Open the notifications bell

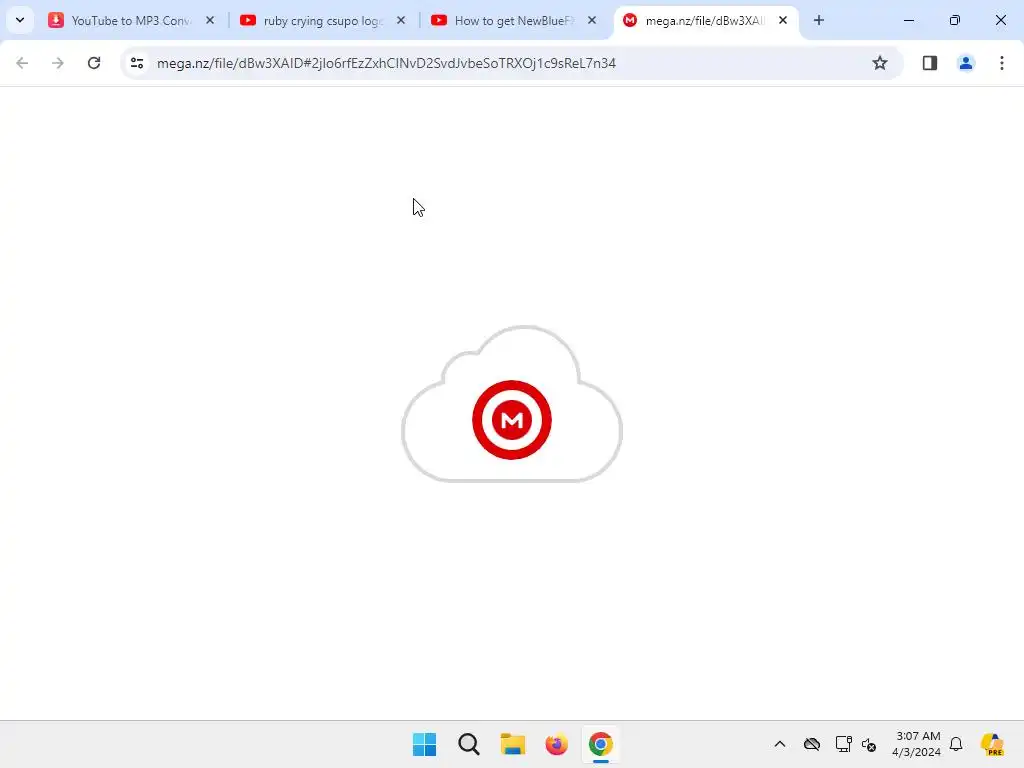point(956,744)
